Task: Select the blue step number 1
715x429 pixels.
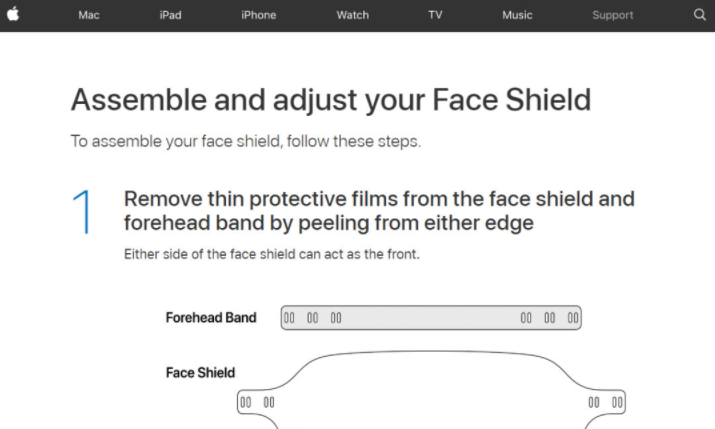Action: (x=83, y=212)
